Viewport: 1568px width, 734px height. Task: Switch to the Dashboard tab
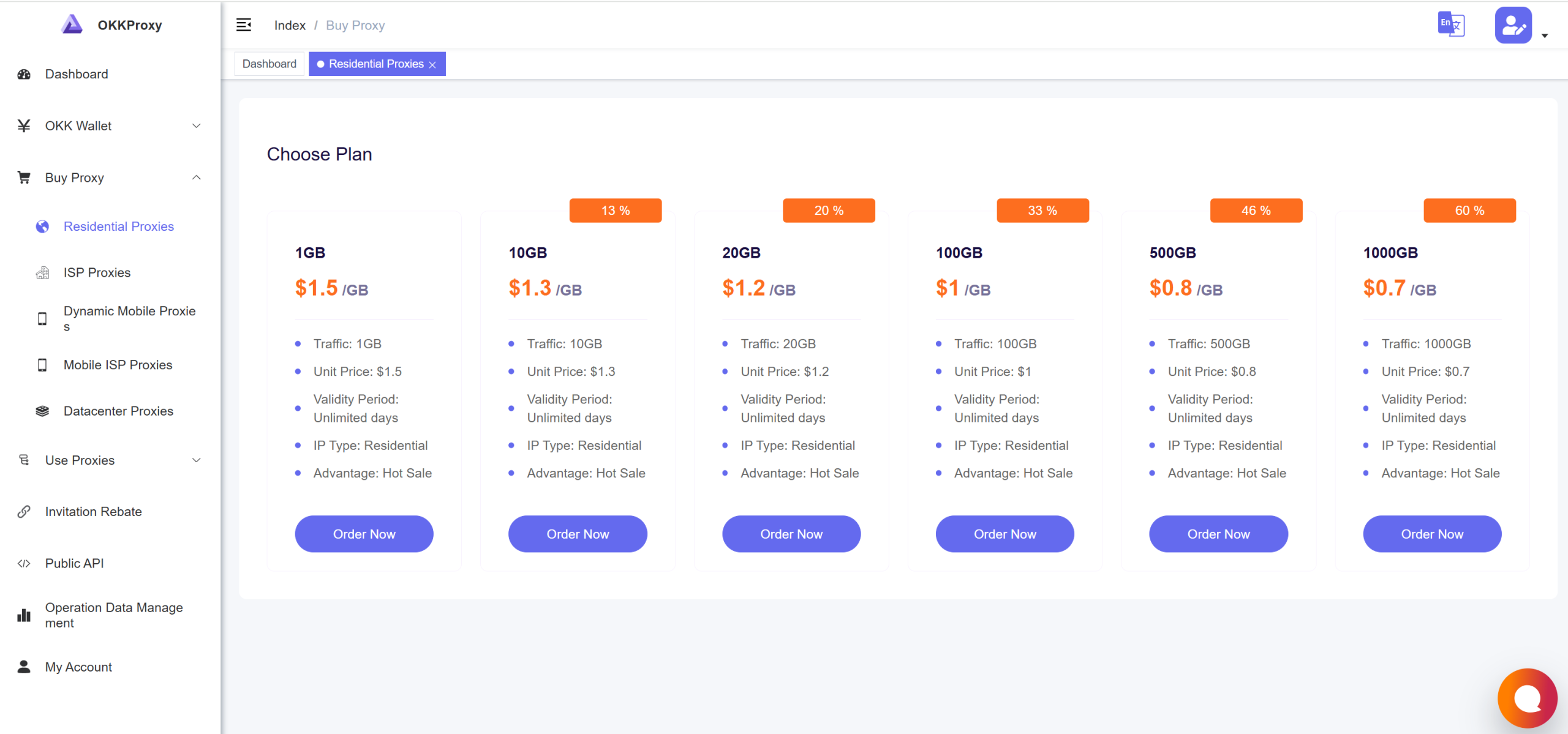pos(269,64)
